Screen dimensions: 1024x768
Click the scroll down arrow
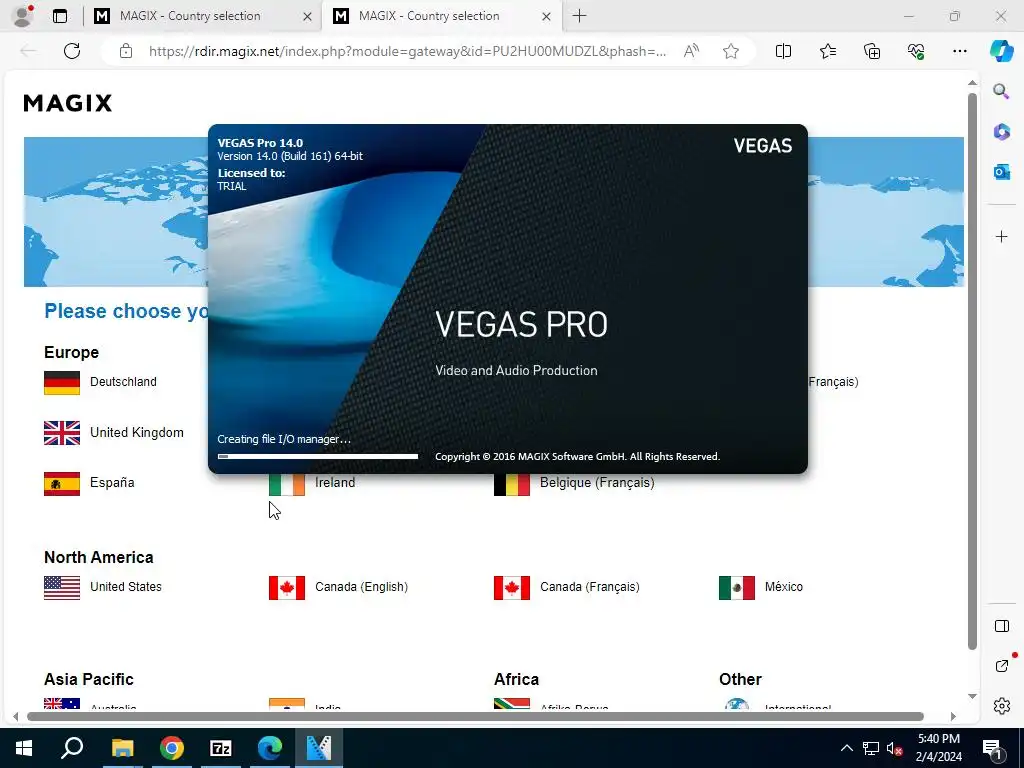click(x=972, y=696)
